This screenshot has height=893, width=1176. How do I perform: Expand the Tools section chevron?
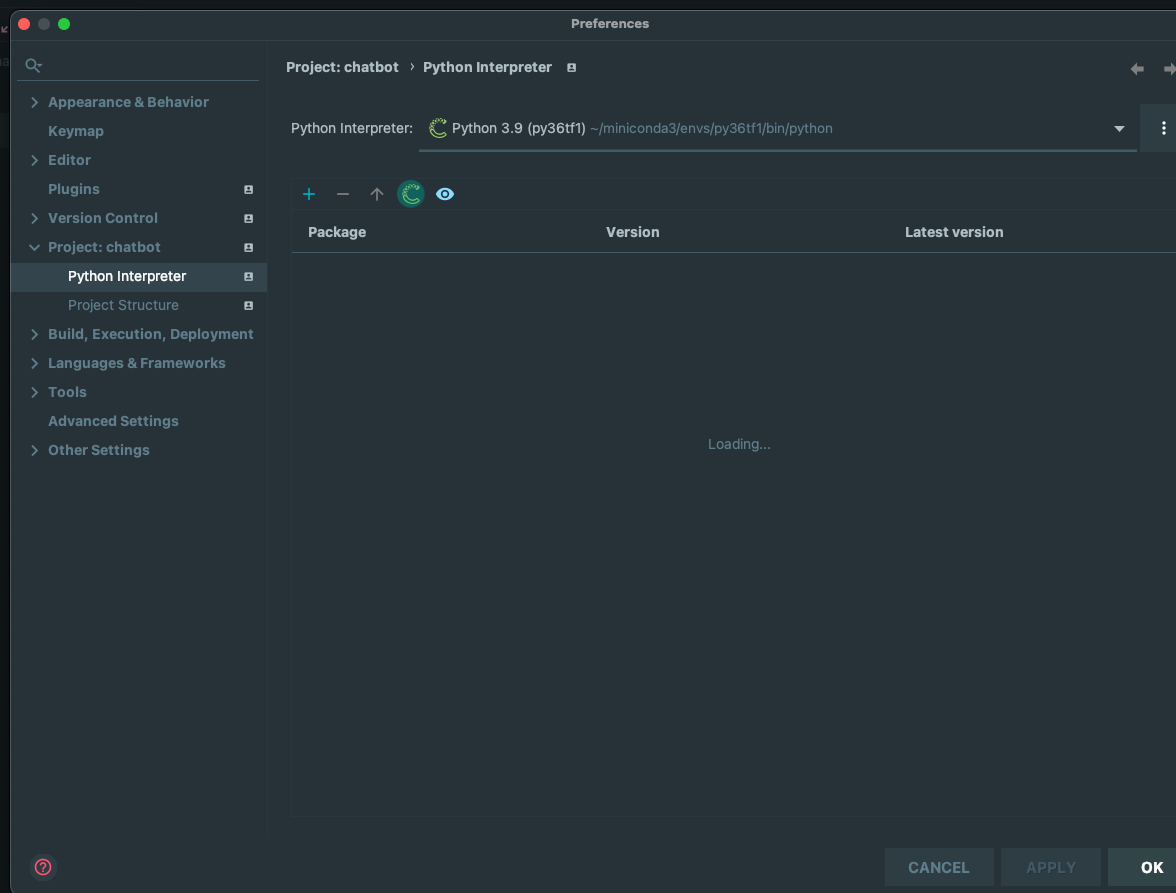(x=34, y=392)
